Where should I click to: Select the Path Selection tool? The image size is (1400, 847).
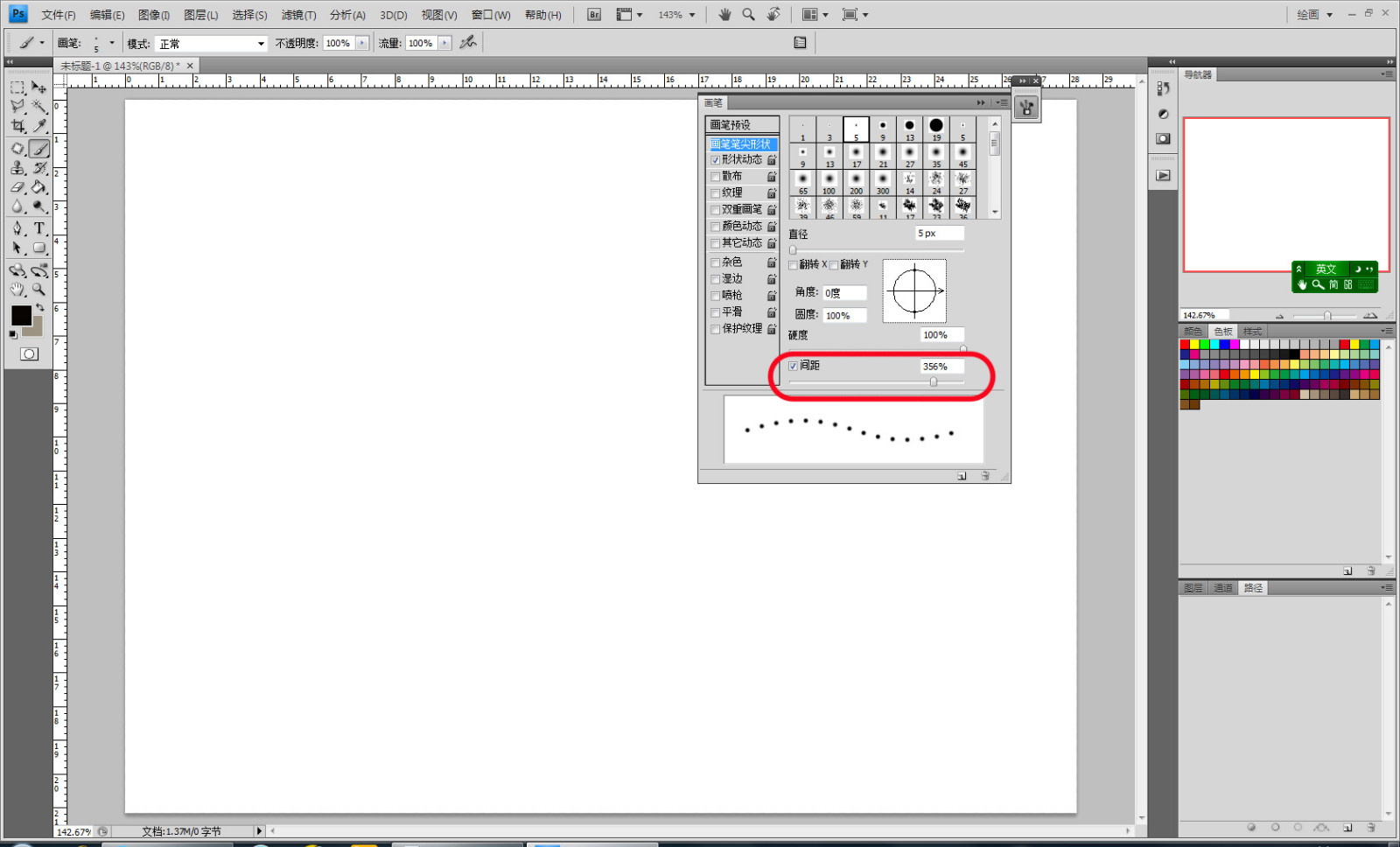[17, 248]
